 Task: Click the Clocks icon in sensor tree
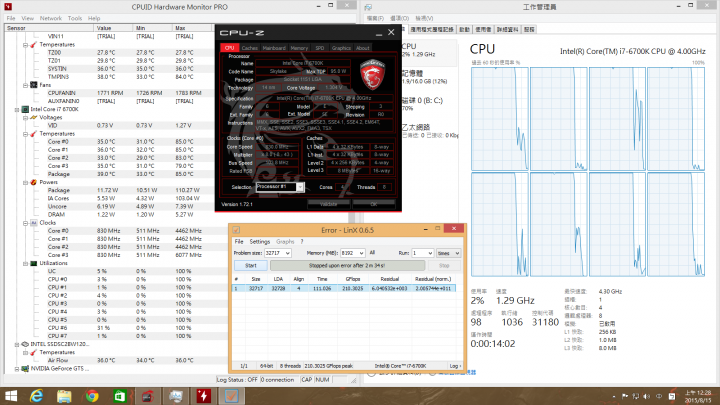(34, 223)
